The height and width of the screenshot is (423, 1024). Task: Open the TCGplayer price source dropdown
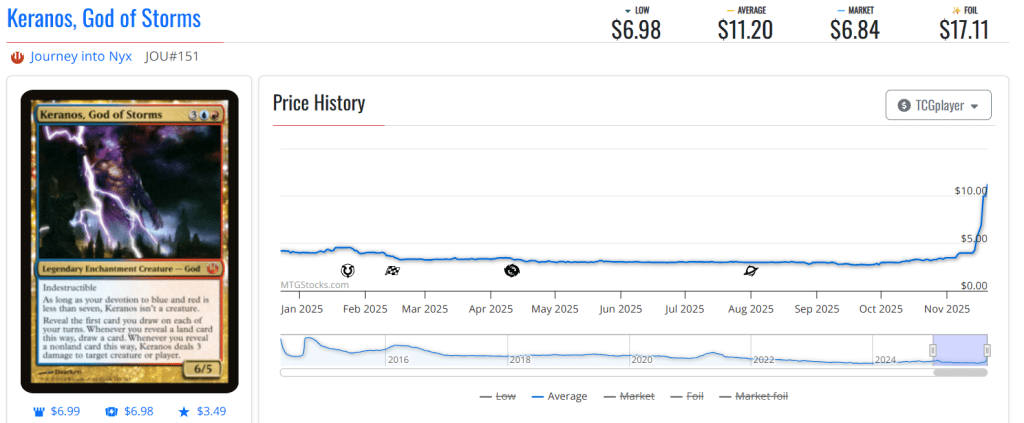(938, 105)
